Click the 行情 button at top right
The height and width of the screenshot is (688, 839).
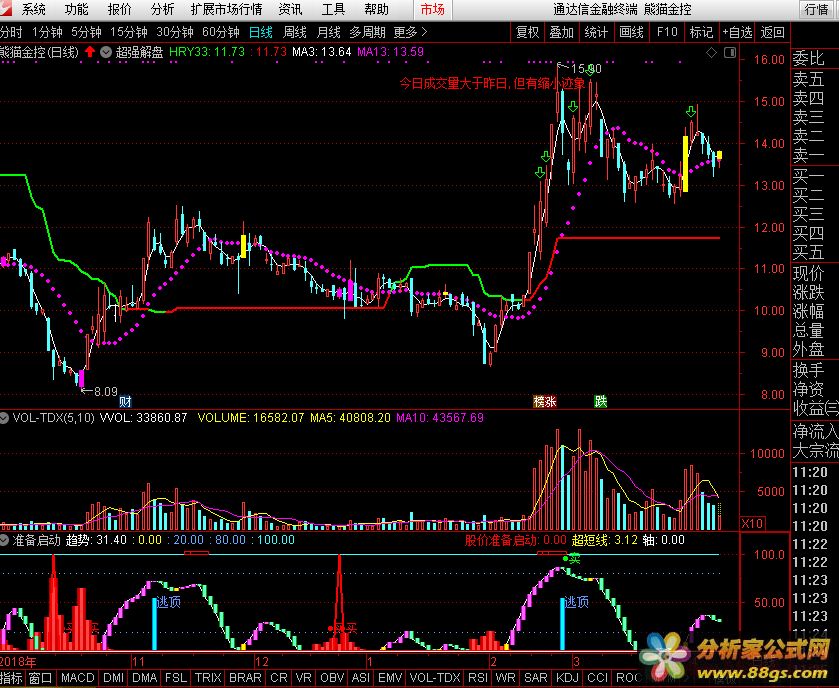click(817, 10)
